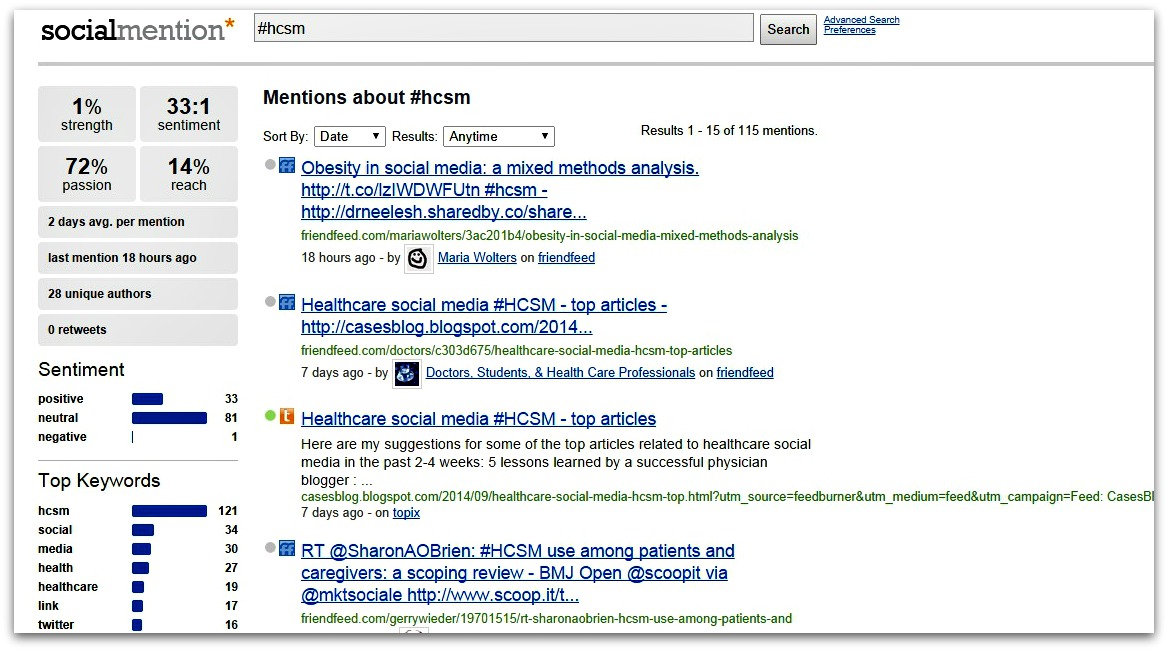Click 'Mentions about #hcsm' heading
This screenshot has height=651, width=1168.
pos(366,98)
